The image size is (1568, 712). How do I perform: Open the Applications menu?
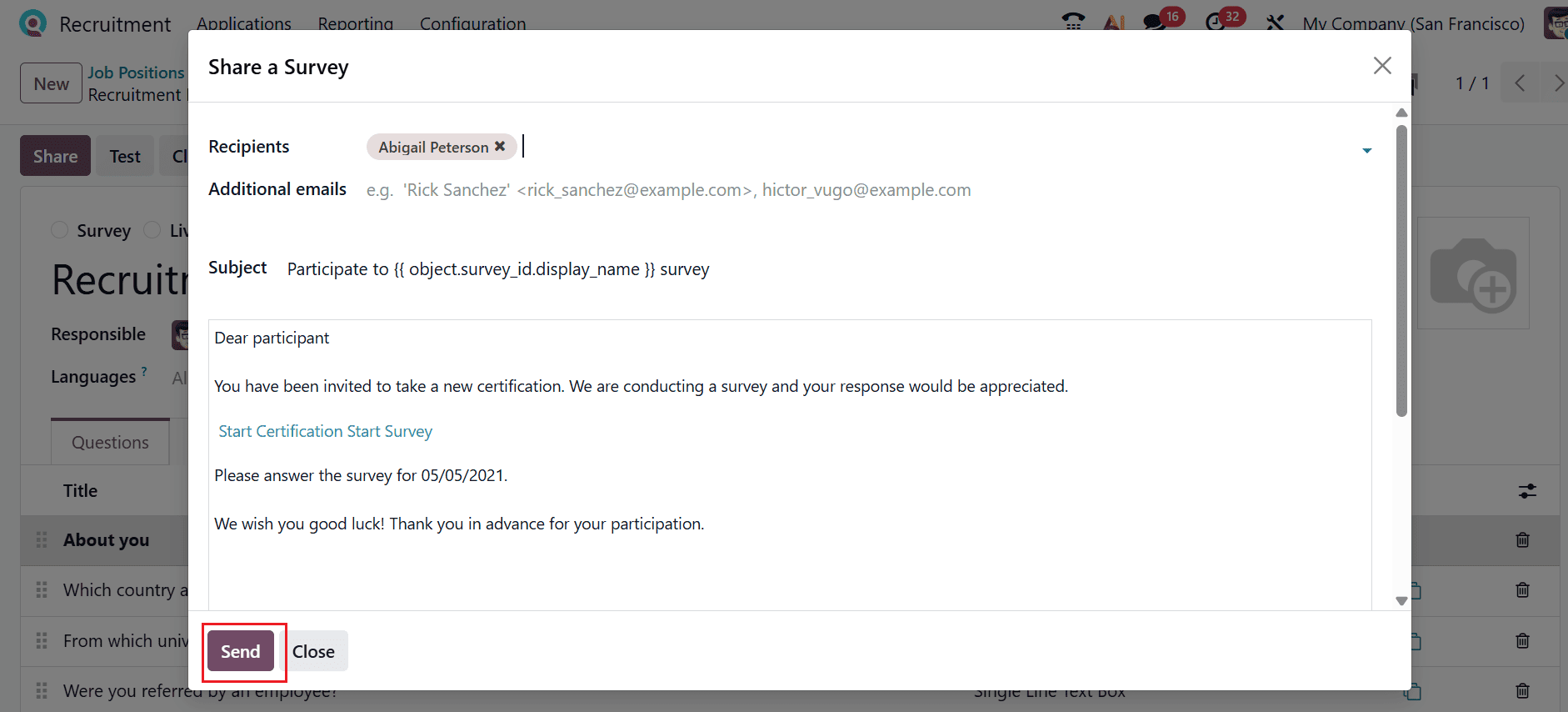tap(244, 23)
